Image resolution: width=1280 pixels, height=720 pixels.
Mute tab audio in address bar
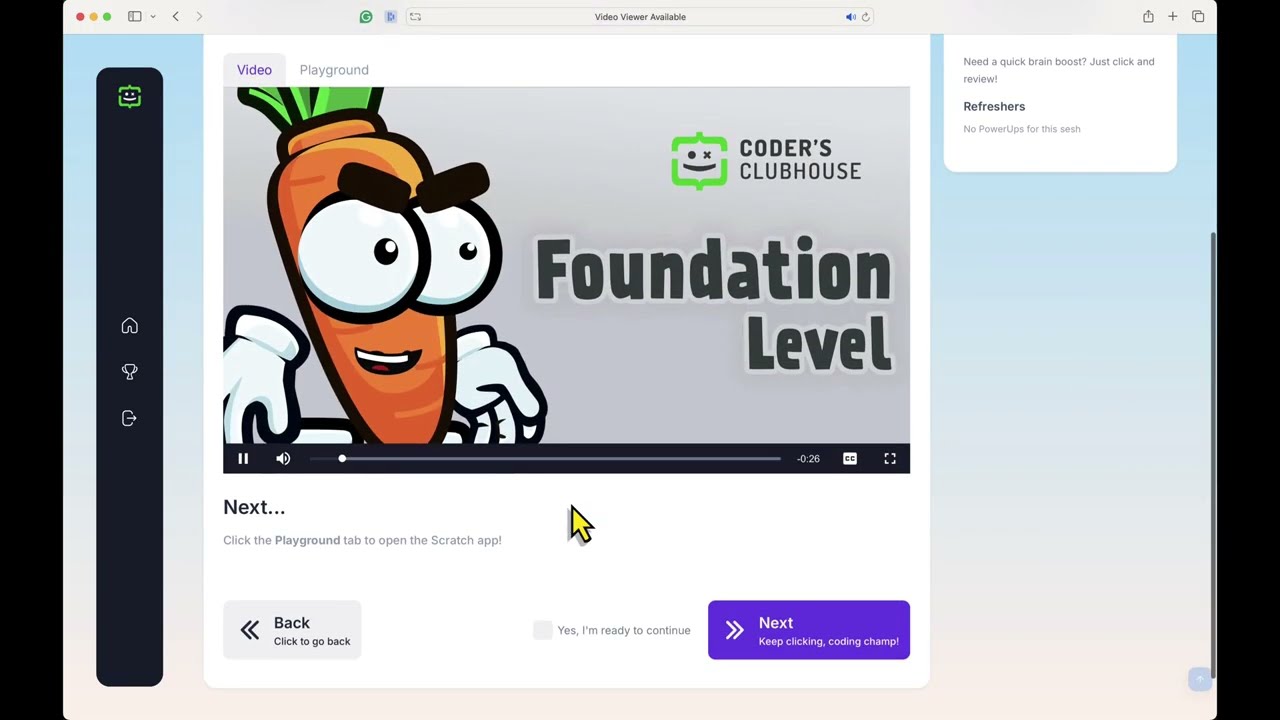click(850, 16)
